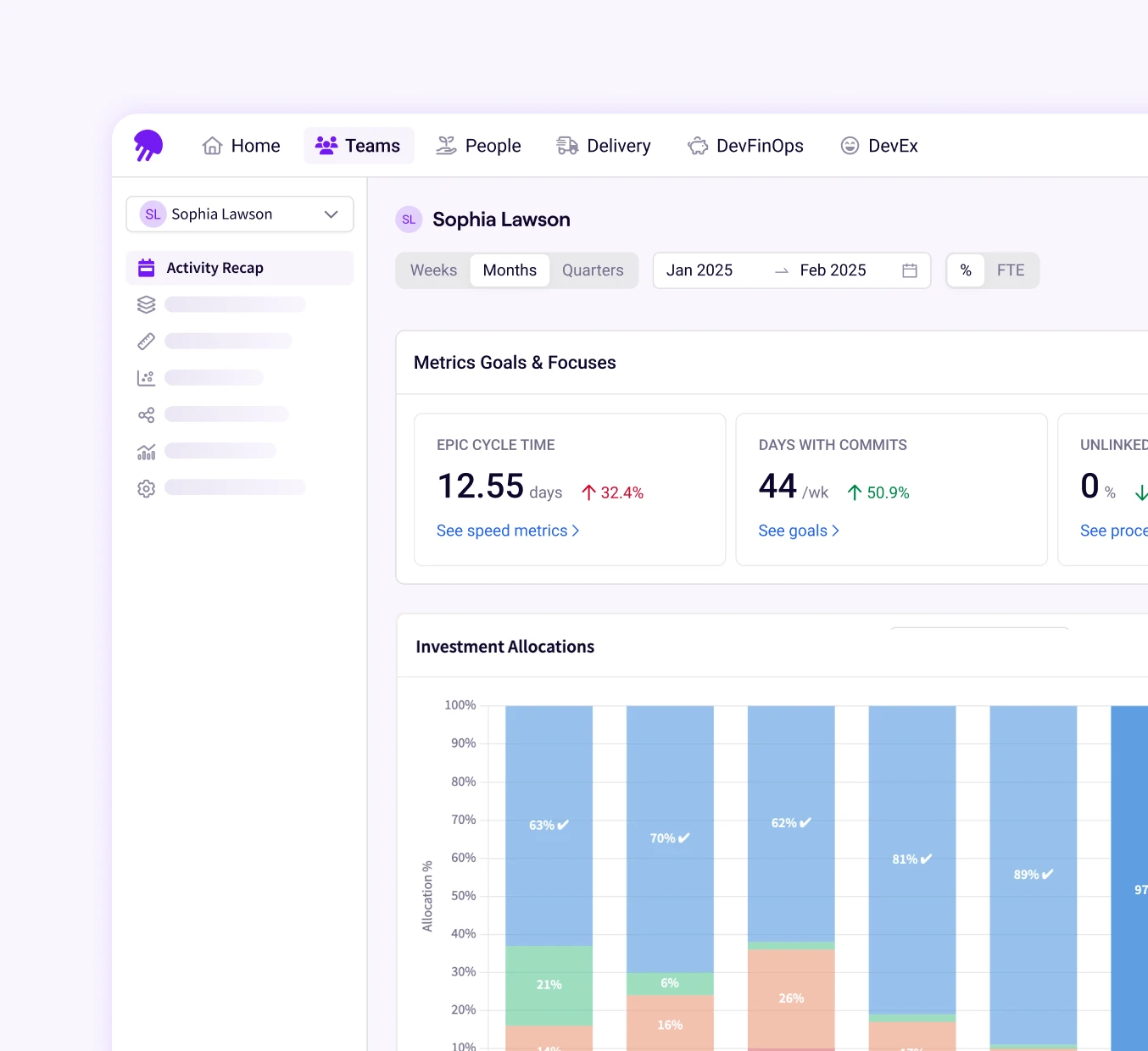Open the bar chart trend sidebar icon
Image resolution: width=1148 pixels, height=1051 pixels.
[x=146, y=452]
